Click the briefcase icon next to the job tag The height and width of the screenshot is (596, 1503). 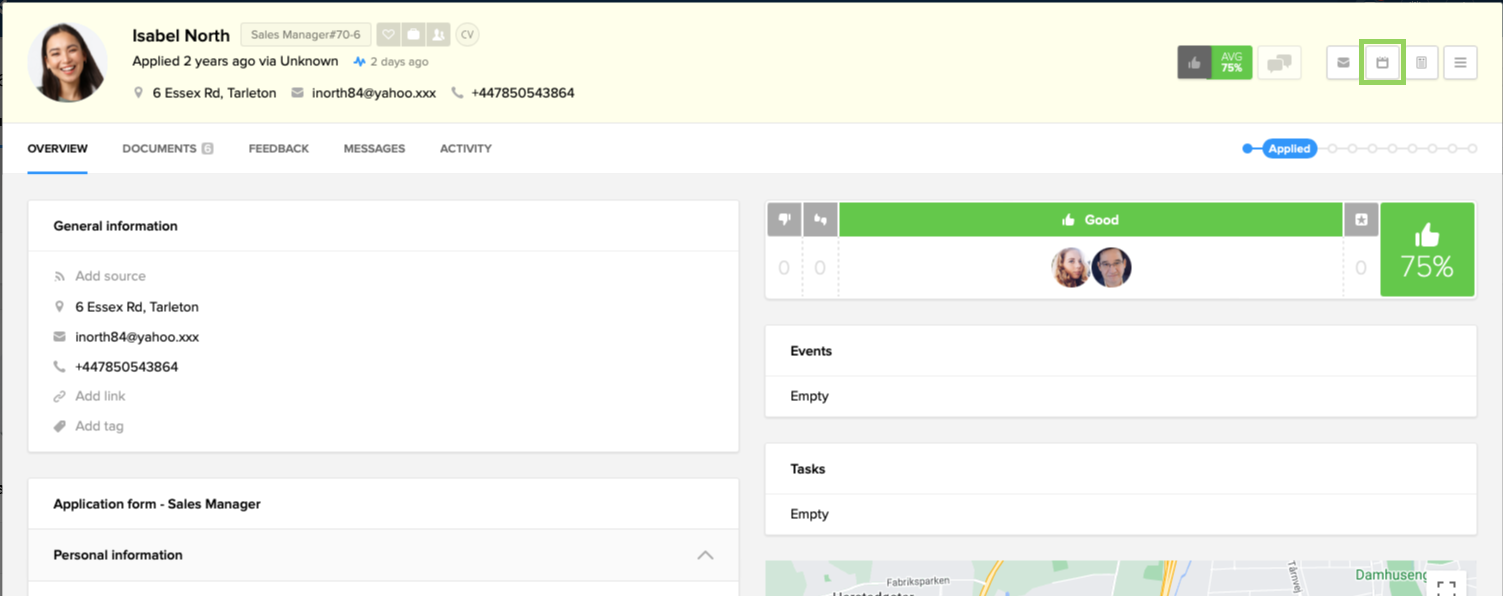(413, 35)
